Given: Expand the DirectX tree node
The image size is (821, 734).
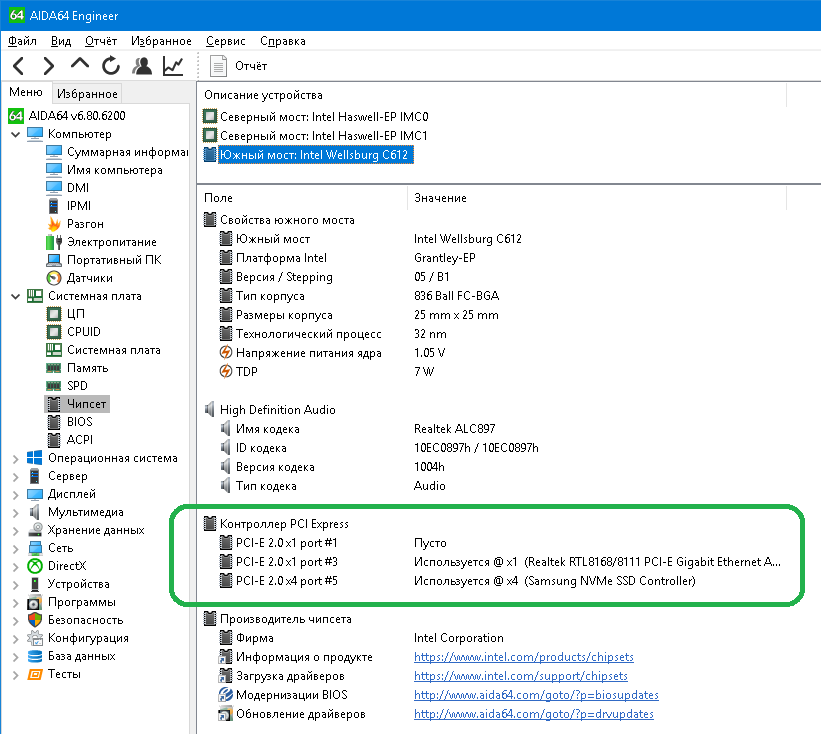Looking at the screenshot, I should click(16, 566).
